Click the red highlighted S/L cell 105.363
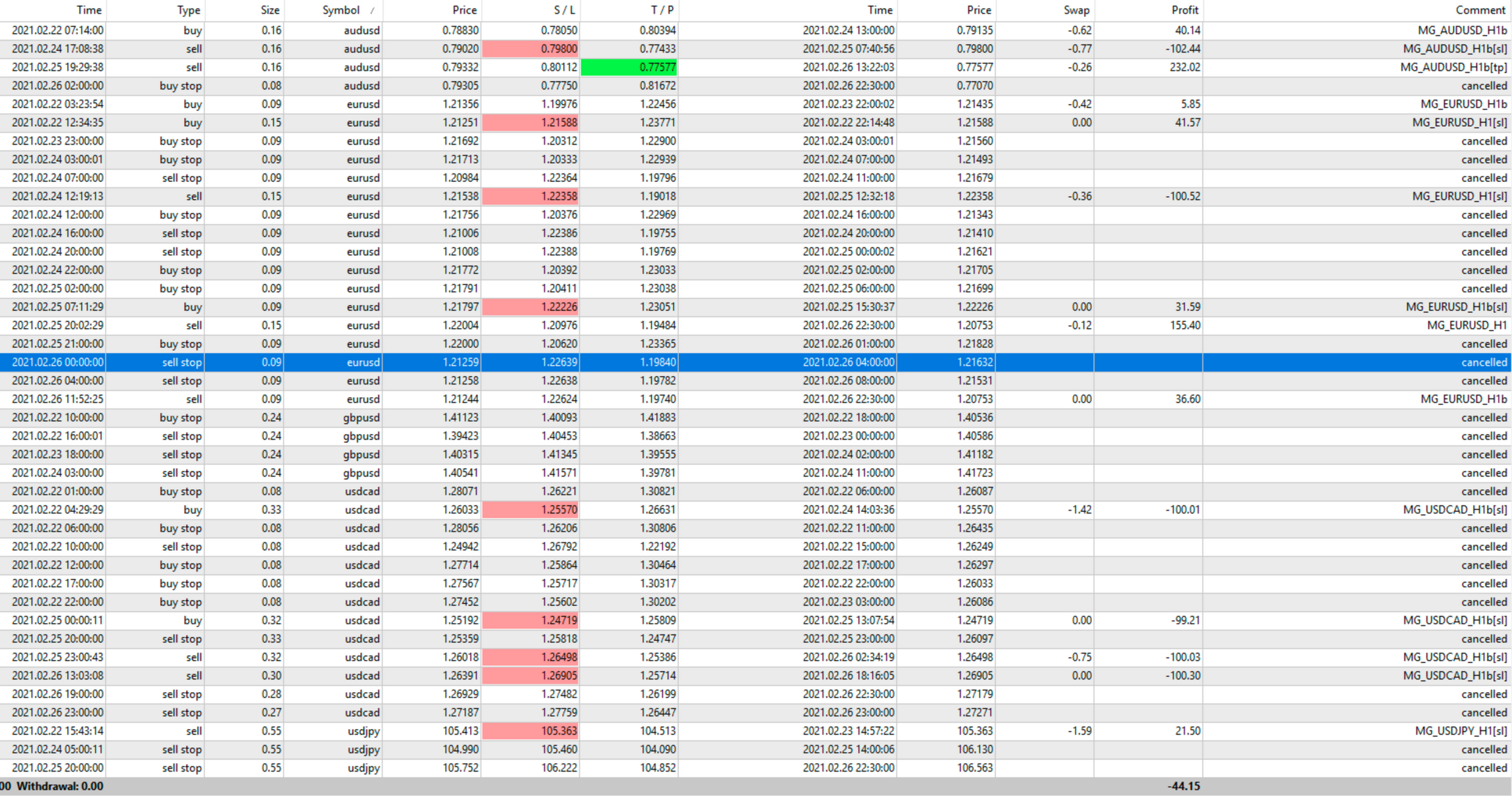 point(531,731)
